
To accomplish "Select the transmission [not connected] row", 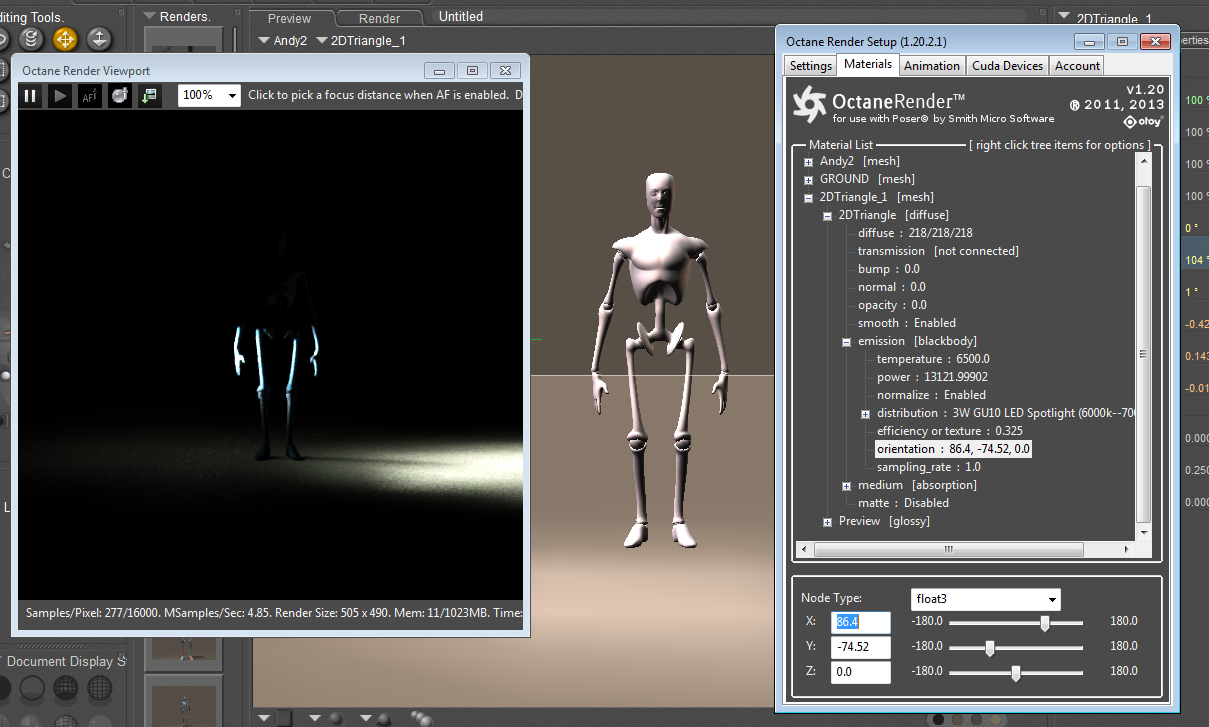I will click(x=938, y=251).
